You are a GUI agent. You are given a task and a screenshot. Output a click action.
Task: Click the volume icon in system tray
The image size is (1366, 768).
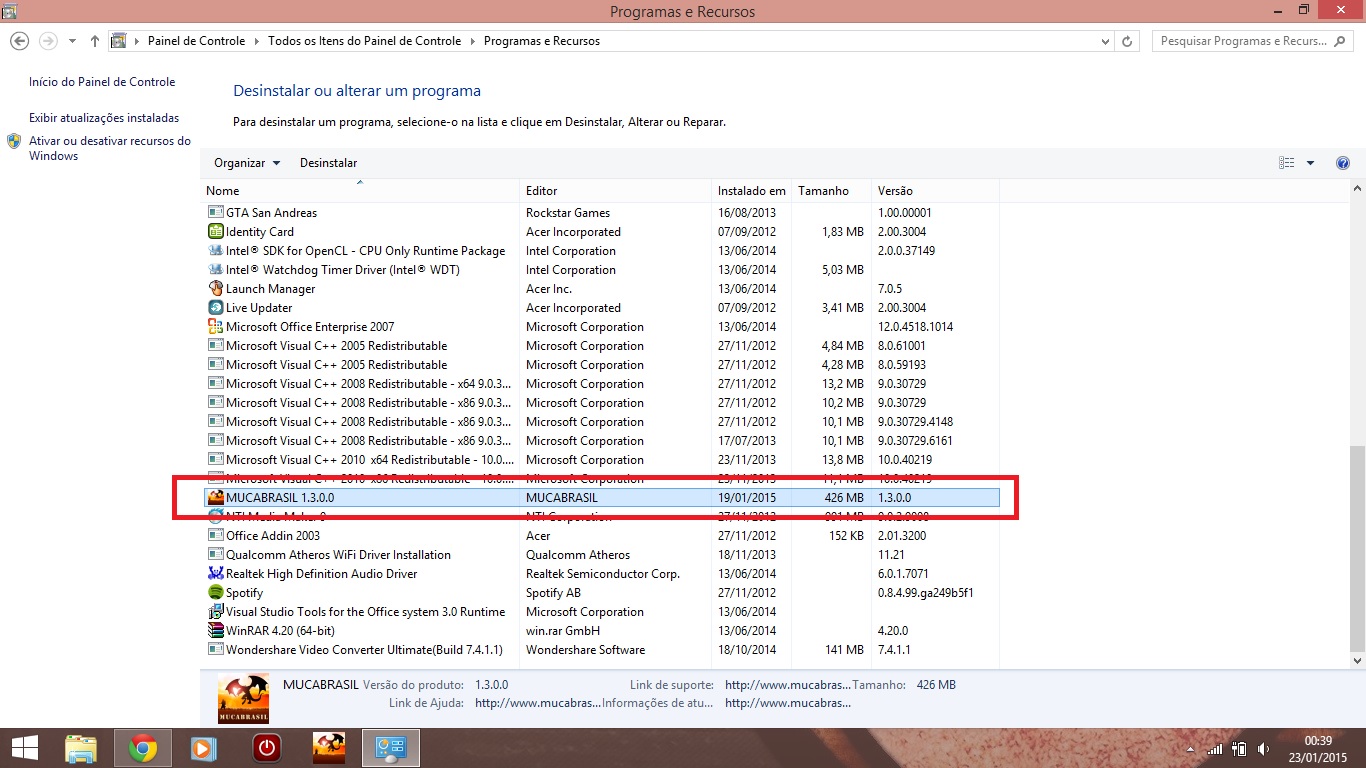tap(1263, 749)
